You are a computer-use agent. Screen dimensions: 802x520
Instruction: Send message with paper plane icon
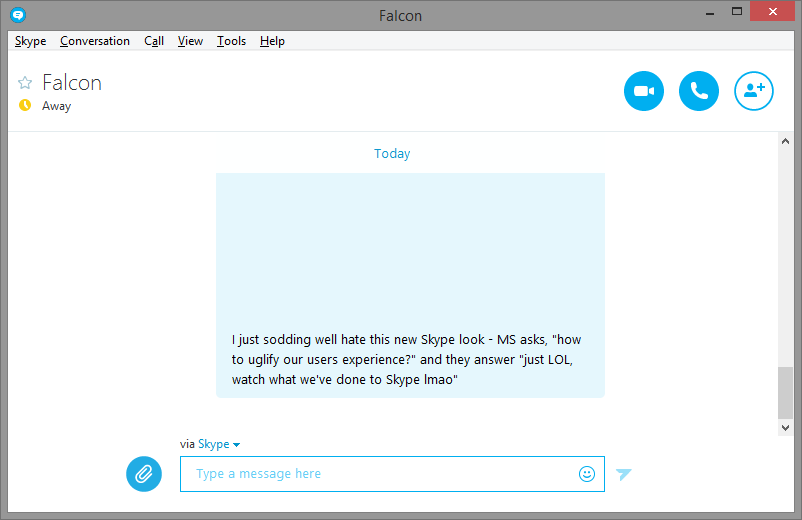[x=623, y=474]
